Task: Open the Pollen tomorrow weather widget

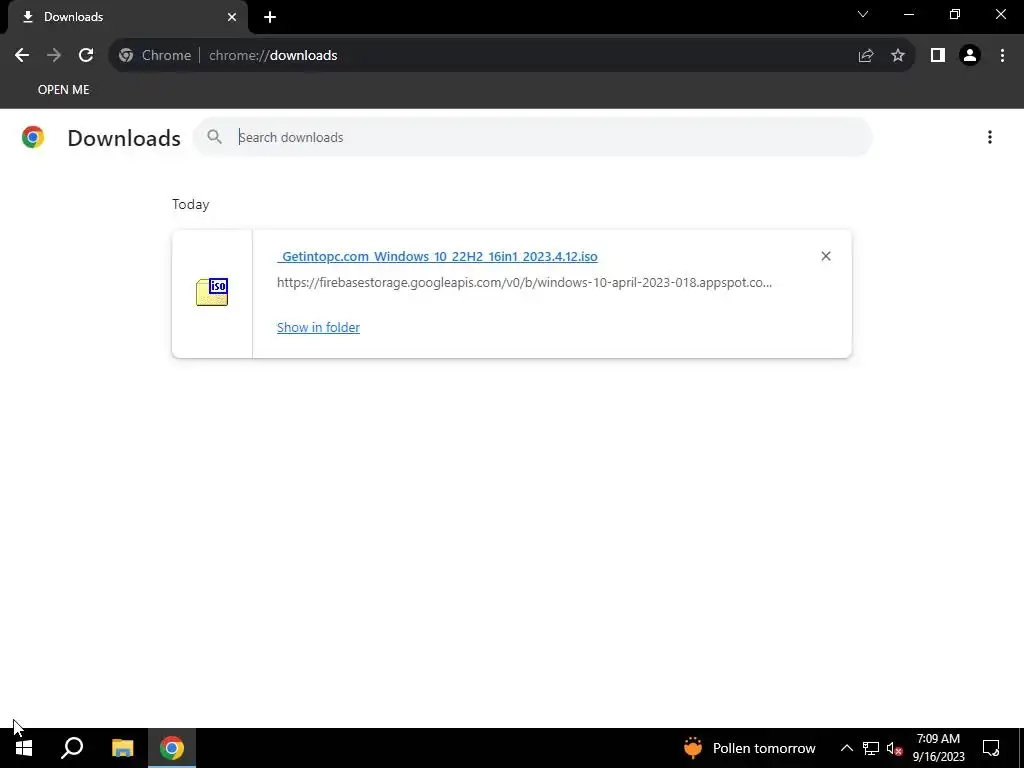Action: coord(750,748)
